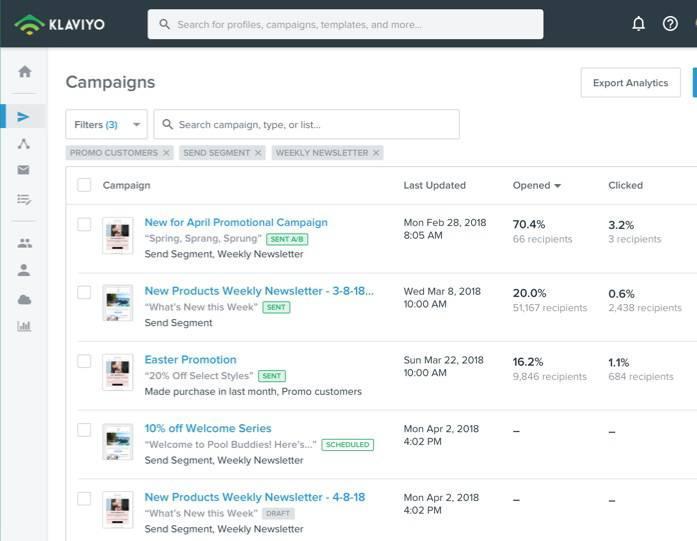
Task: Open the help question mark icon
Action: tap(670, 24)
